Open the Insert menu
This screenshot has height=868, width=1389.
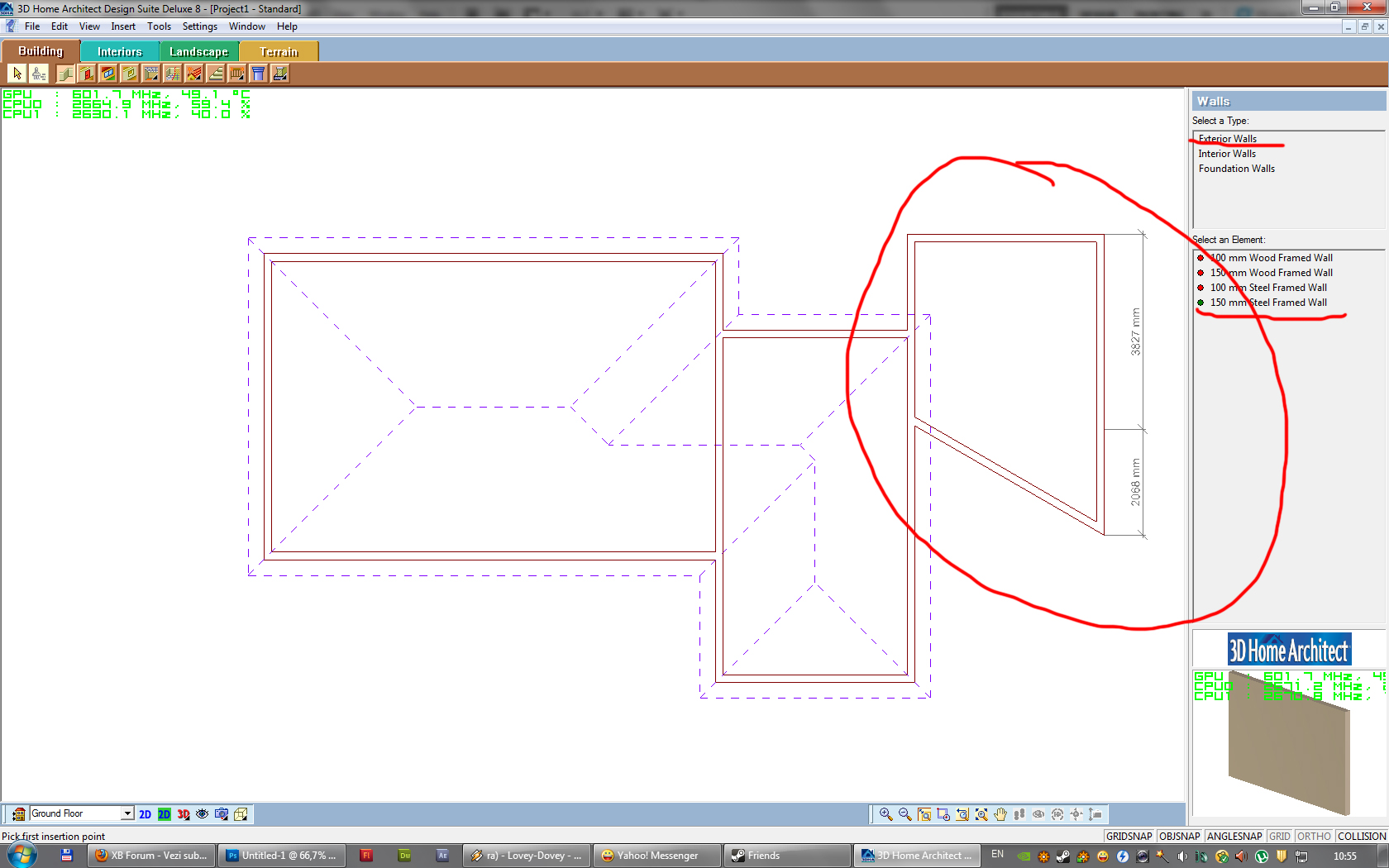coord(123,26)
